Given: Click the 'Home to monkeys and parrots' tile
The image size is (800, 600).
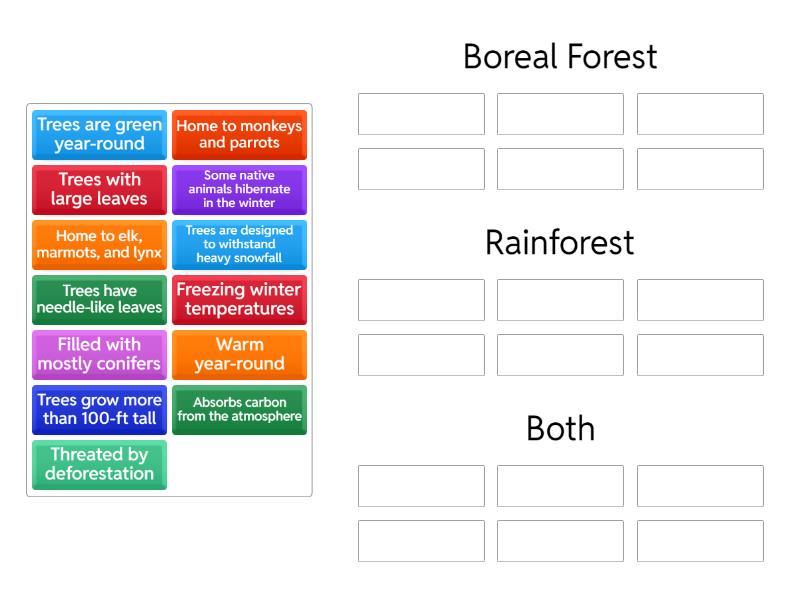Looking at the screenshot, I should pos(239,135).
